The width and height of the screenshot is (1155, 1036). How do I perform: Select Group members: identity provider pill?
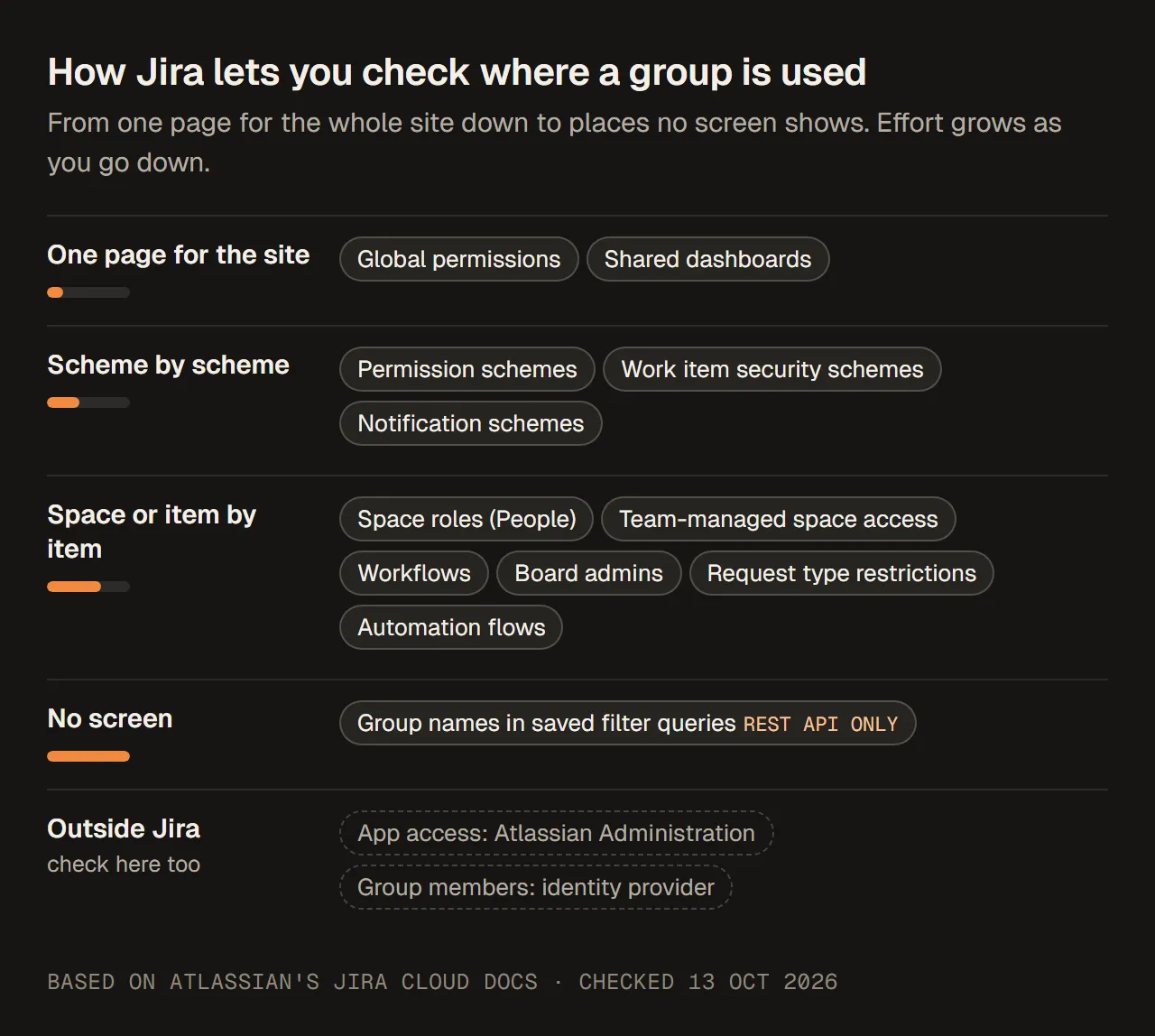tap(535, 887)
